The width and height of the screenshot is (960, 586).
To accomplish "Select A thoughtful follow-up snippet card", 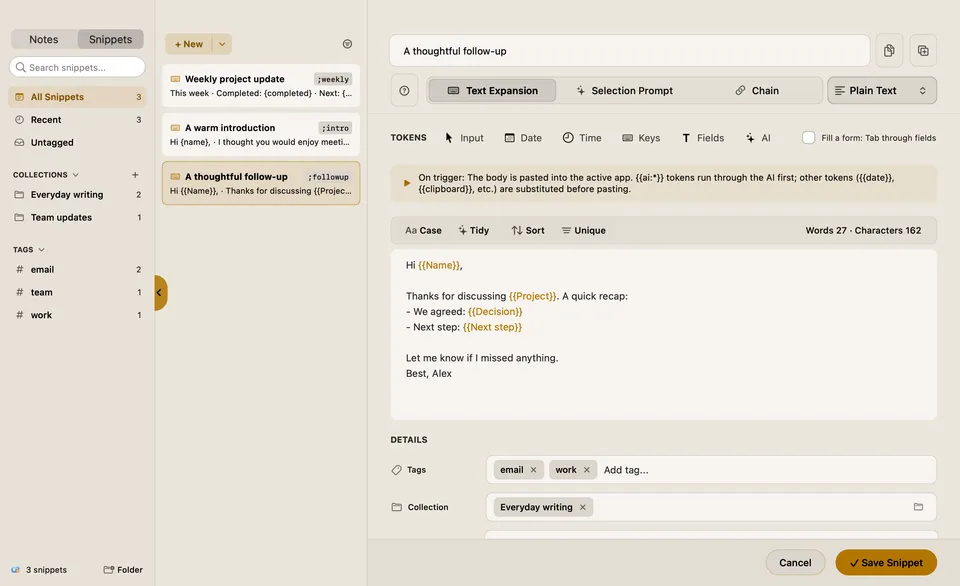I will click(x=261, y=183).
